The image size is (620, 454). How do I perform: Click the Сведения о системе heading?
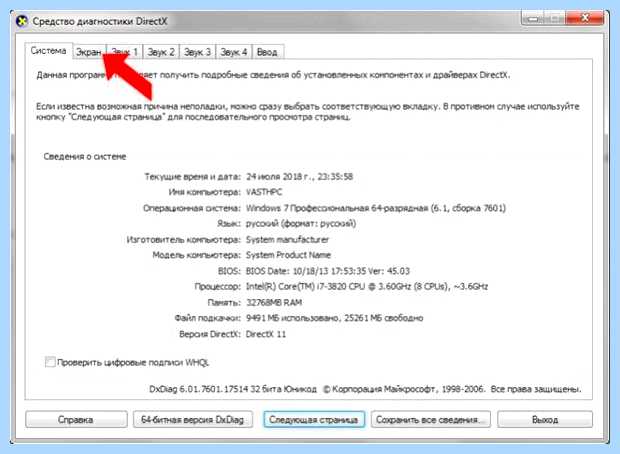(x=85, y=157)
